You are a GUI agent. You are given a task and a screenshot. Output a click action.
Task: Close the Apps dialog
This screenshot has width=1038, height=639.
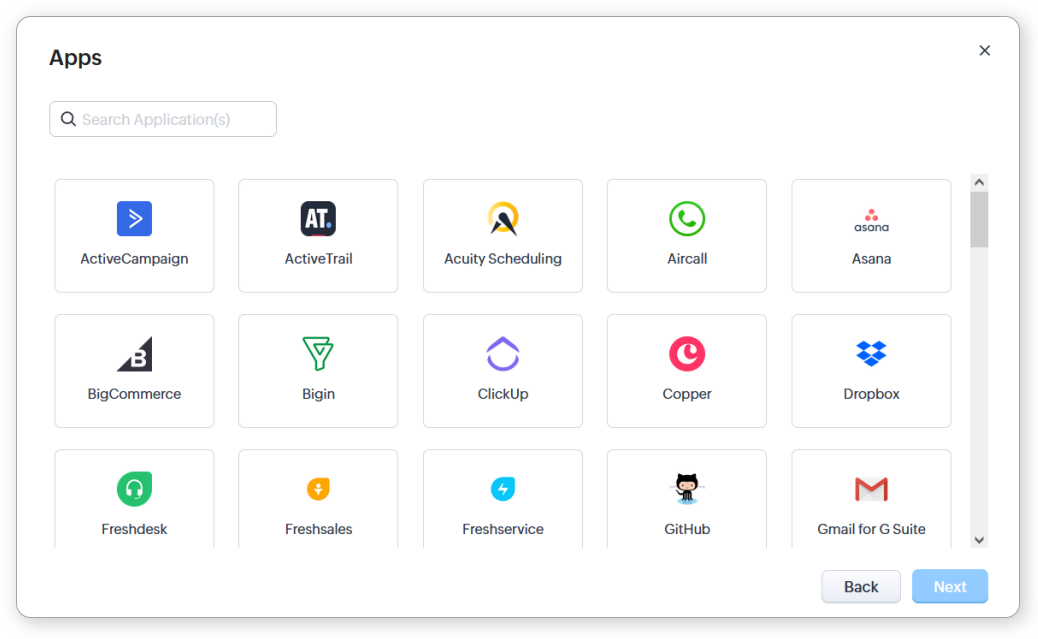coord(984,50)
